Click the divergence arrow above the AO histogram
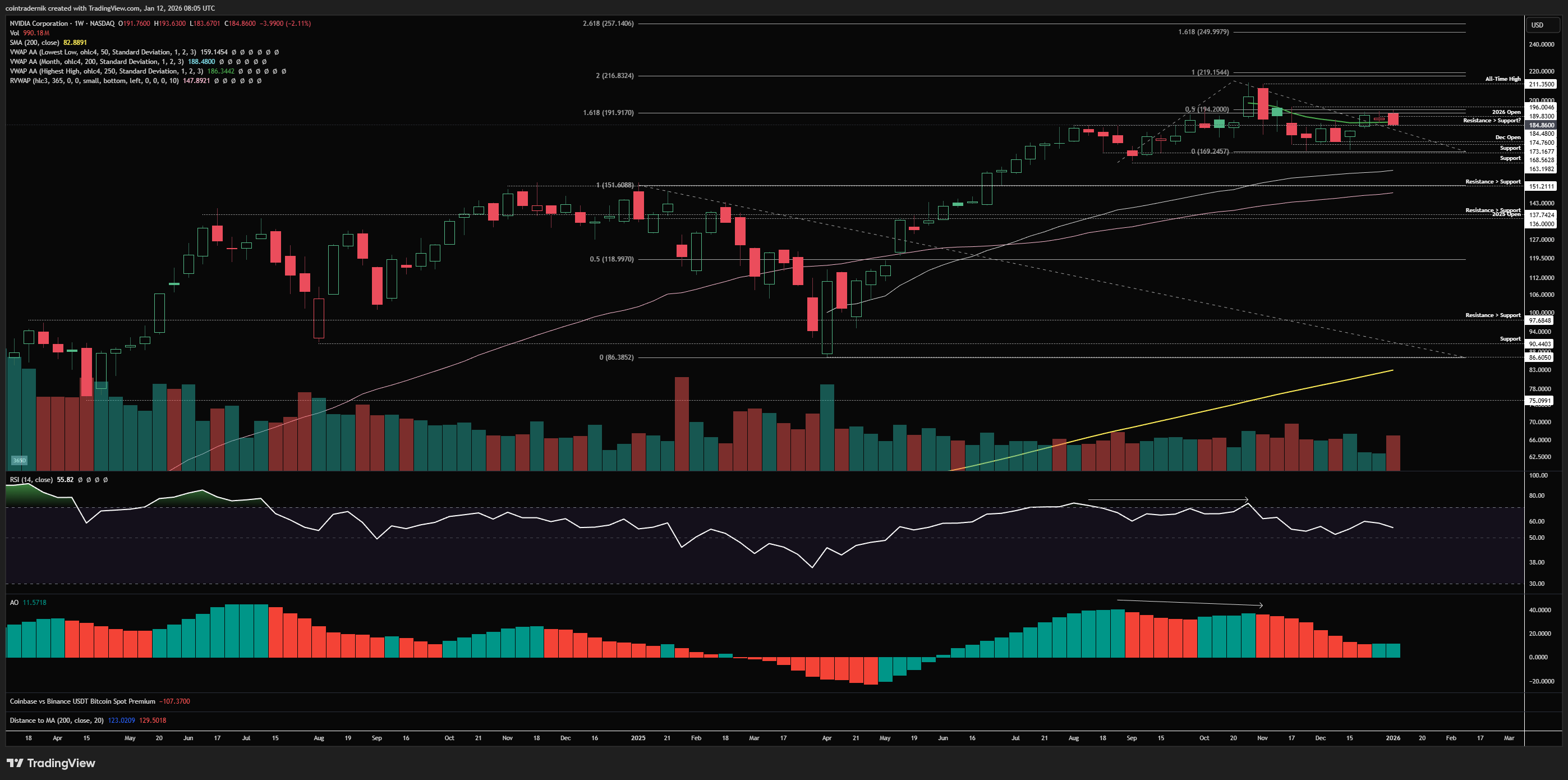The height and width of the screenshot is (780, 1568). 1190,603
